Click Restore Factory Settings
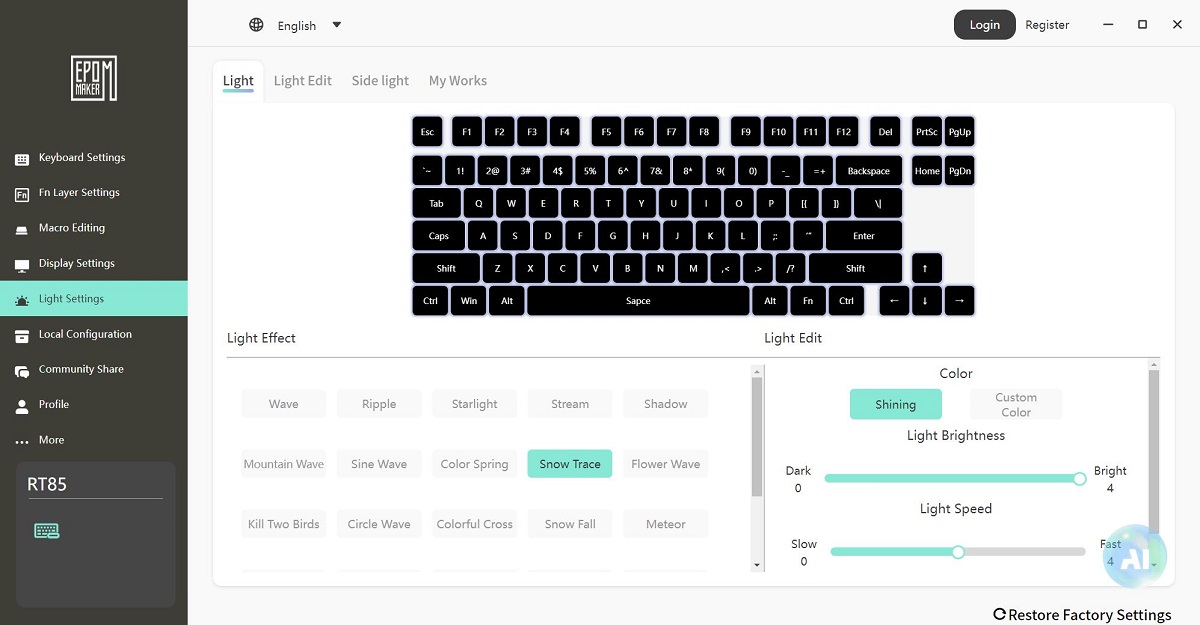Screen dimensions: 1200x625 [x=1082, y=615]
